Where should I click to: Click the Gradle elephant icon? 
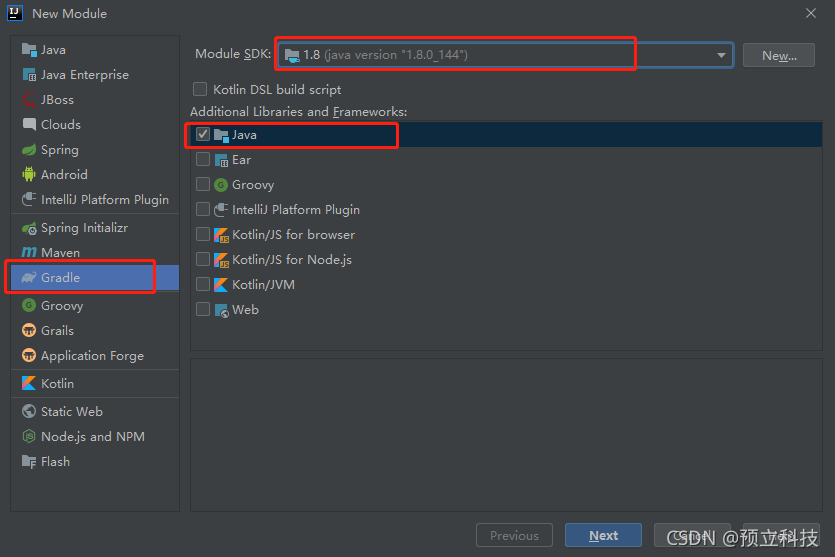(x=29, y=277)
